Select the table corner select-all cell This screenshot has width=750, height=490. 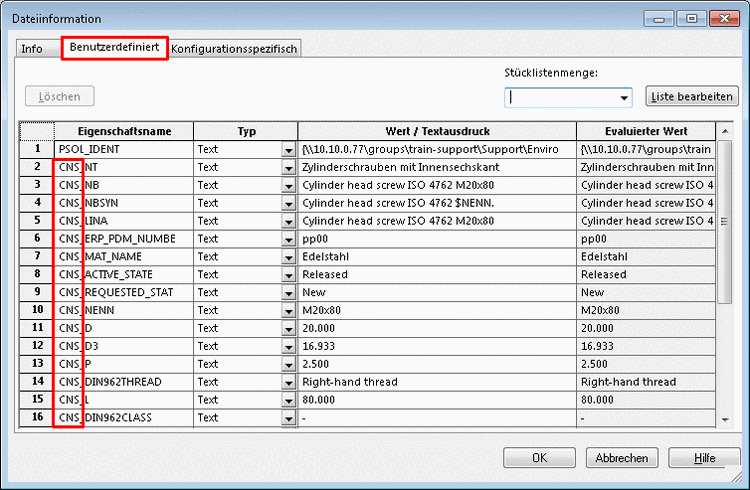point(37,131)
